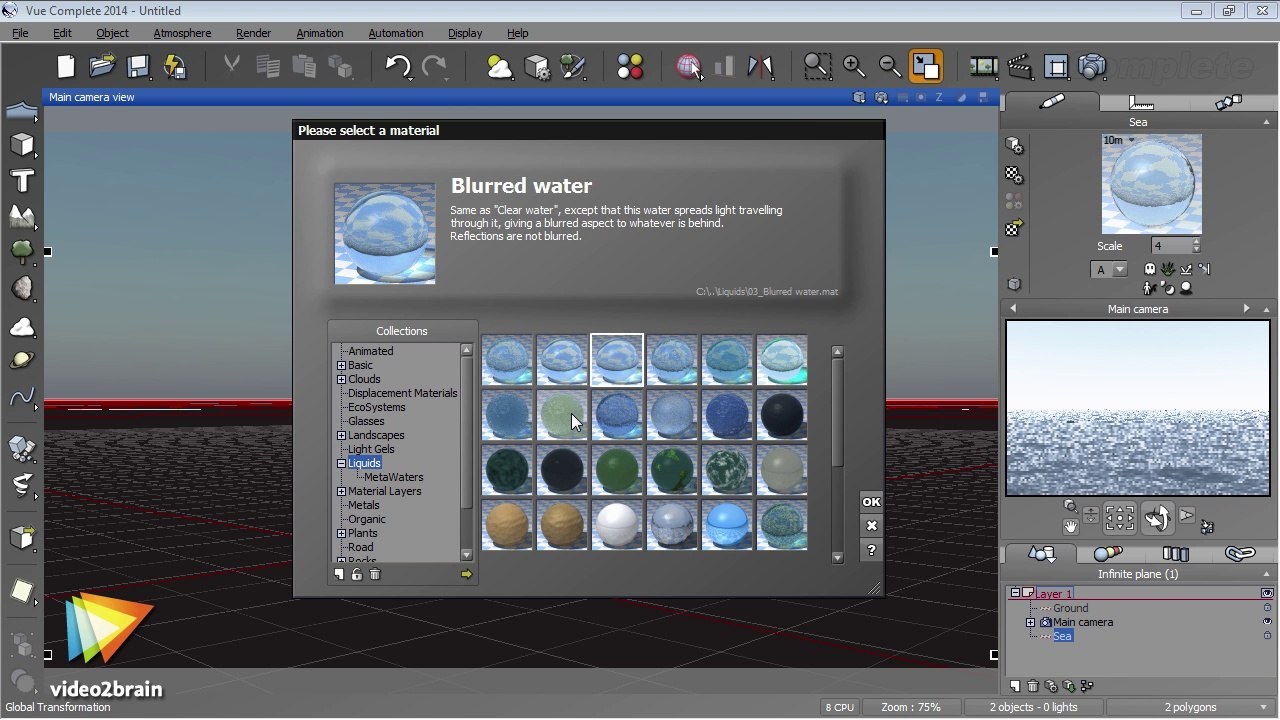Screen dimensions: 1280x720
Task: Delete object with layers panel trash icon
Action: (1033, 686)
